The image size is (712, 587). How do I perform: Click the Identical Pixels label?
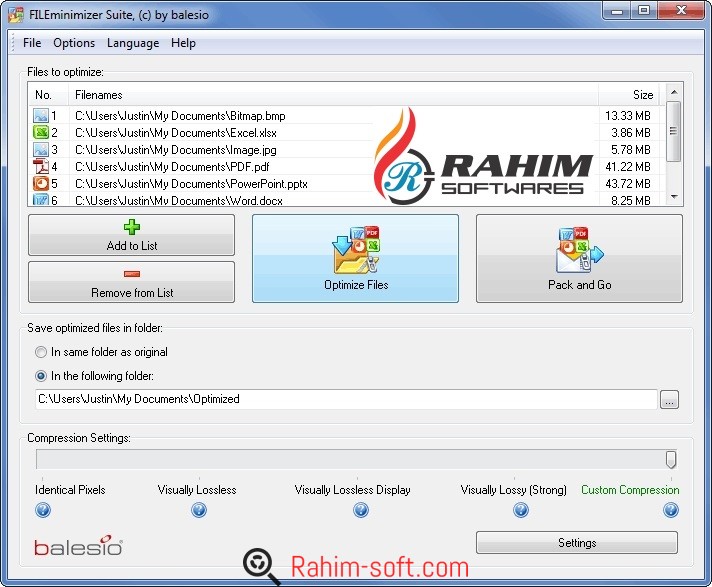pyautogui.click(x=70, y=490)
